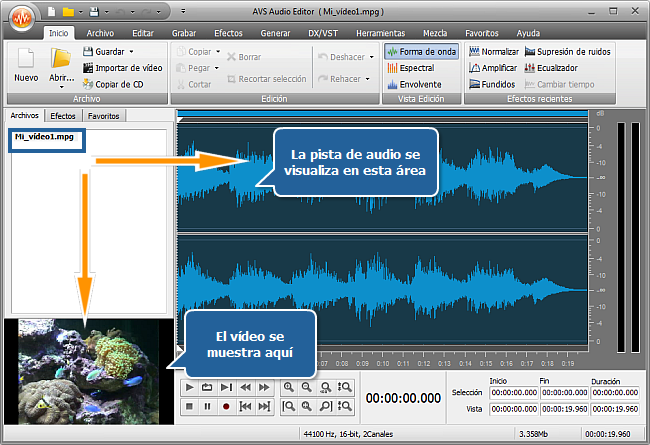This screenshot has width=650, height=445.
Task: Expand the Copiar dropdown arrow
Action: click(218, 52)
